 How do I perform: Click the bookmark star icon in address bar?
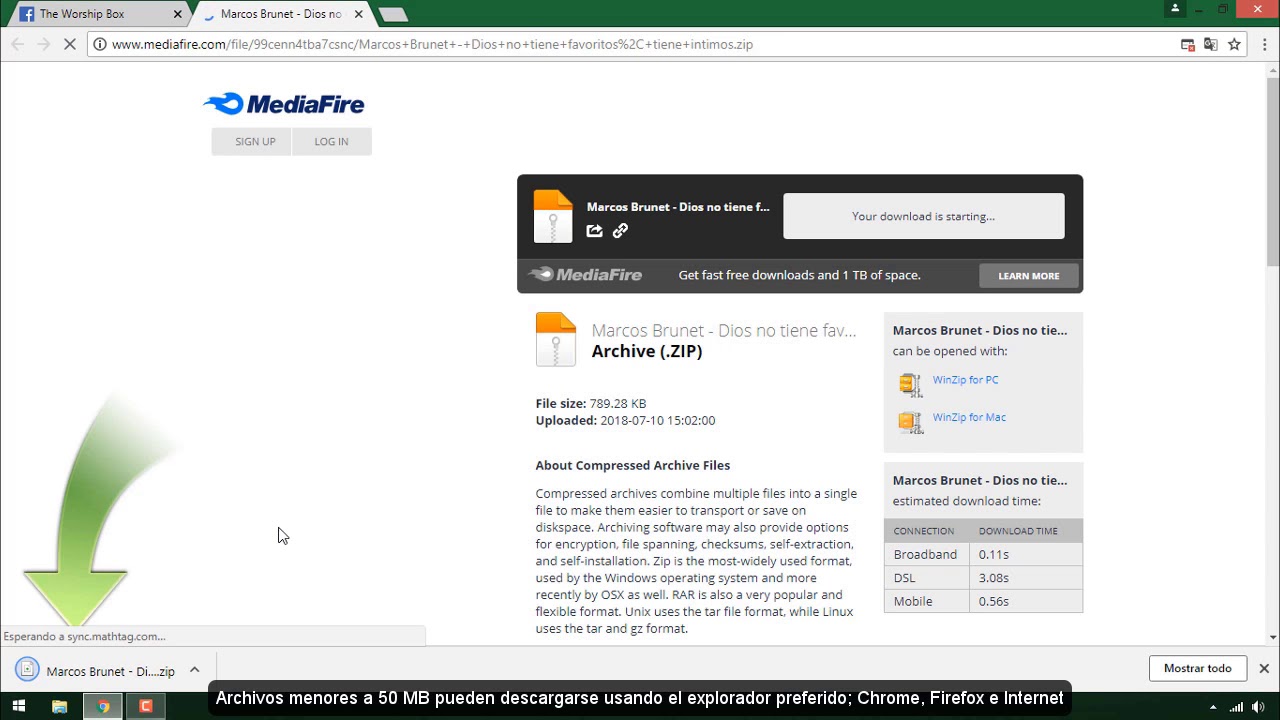(1234, 44)
